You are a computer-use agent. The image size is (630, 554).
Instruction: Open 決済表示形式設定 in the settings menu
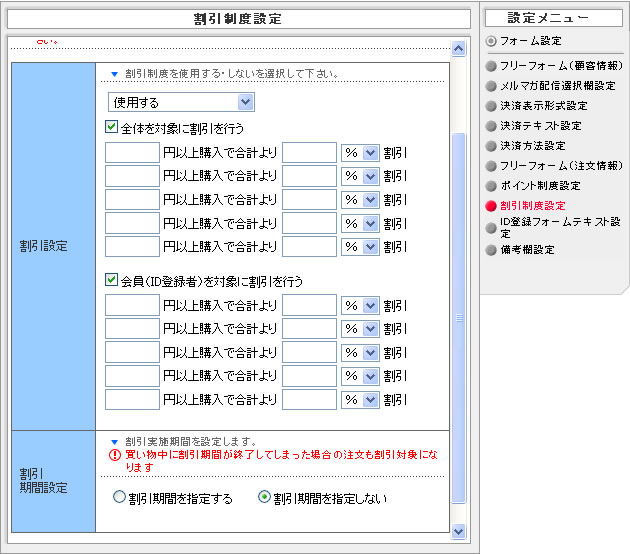pos(543,106)
